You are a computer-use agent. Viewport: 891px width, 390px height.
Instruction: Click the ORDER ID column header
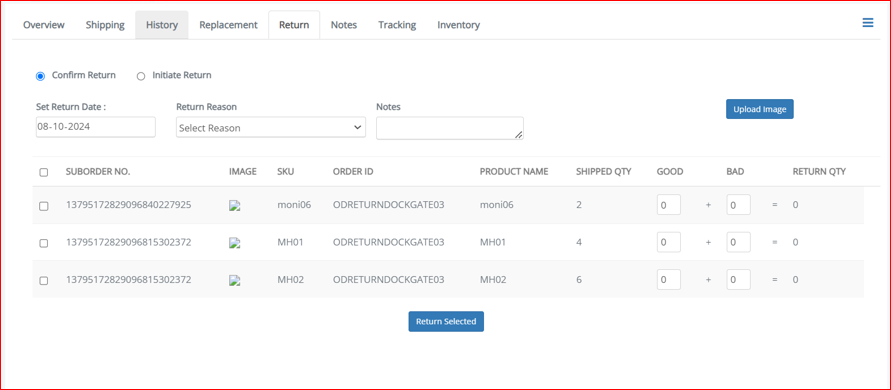pos(353,172)
